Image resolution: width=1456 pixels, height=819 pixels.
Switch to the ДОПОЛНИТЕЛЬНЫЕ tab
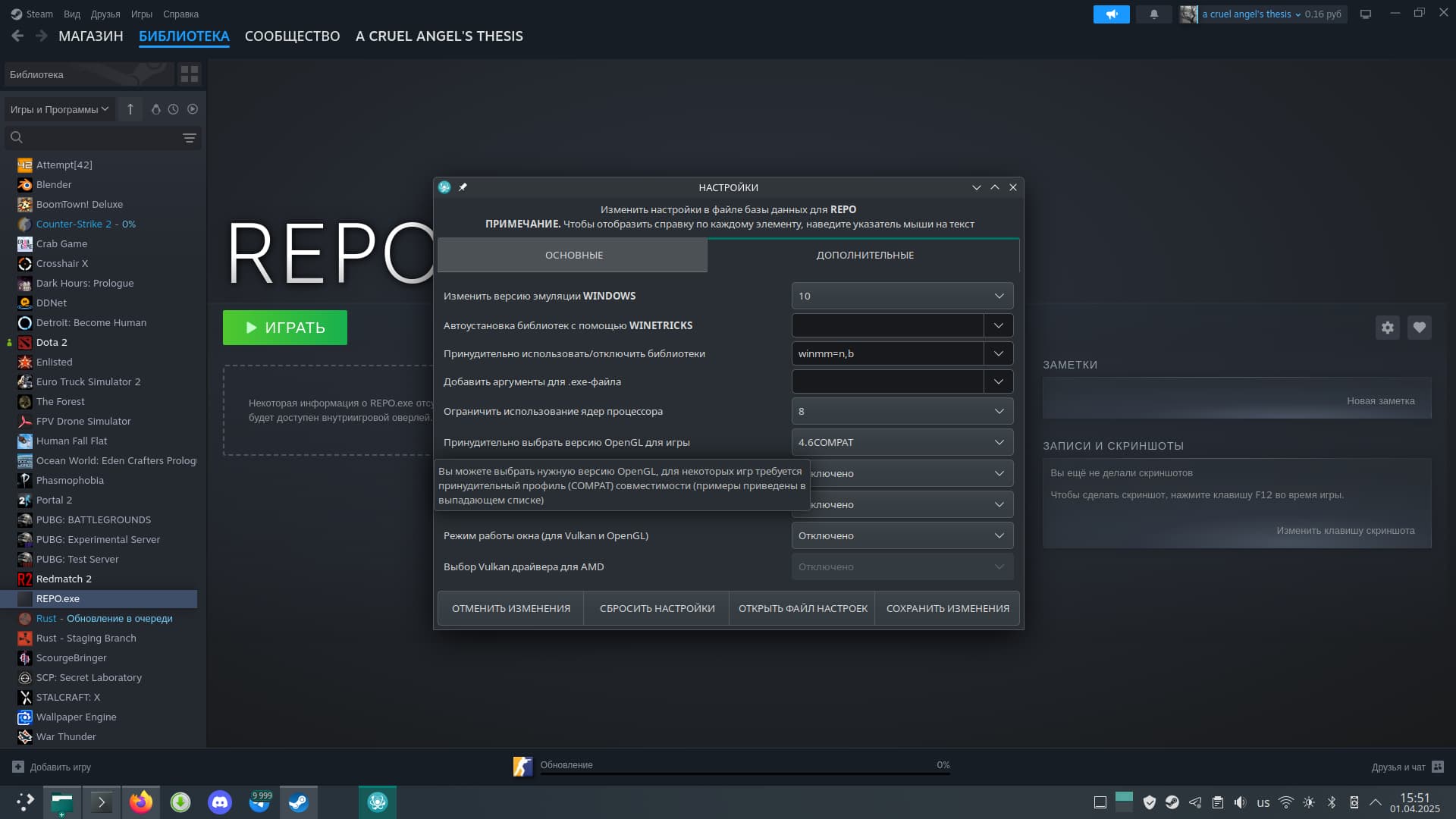click(864, 255)
